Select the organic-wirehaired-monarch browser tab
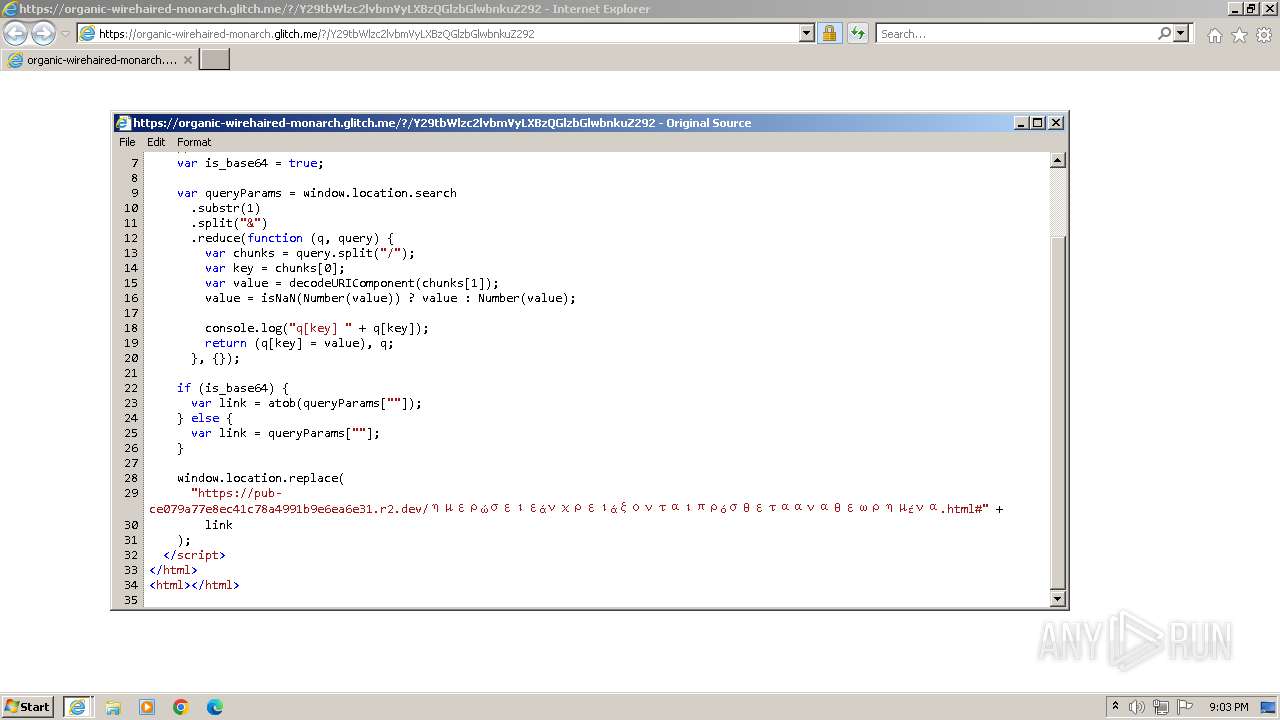Image resolution: width=1280 pixels, height=720 pixels. point(99,60)
